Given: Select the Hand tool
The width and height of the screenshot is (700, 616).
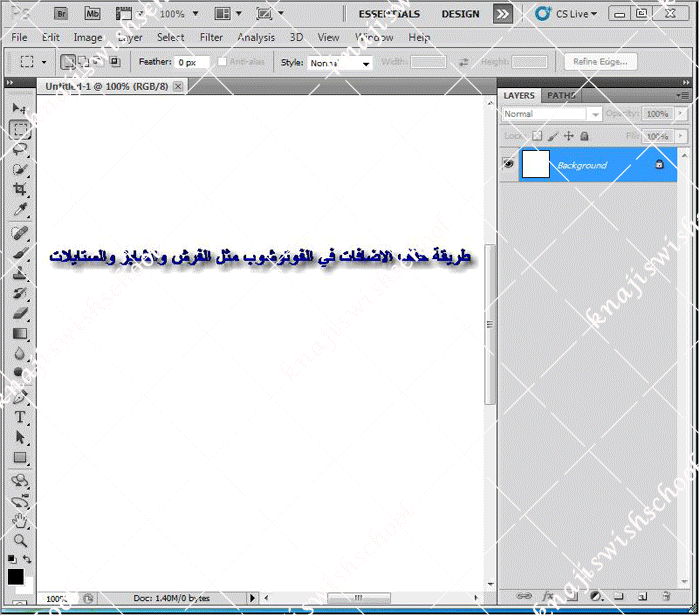Looking at the screenshot, I should (x=19, y=520).
